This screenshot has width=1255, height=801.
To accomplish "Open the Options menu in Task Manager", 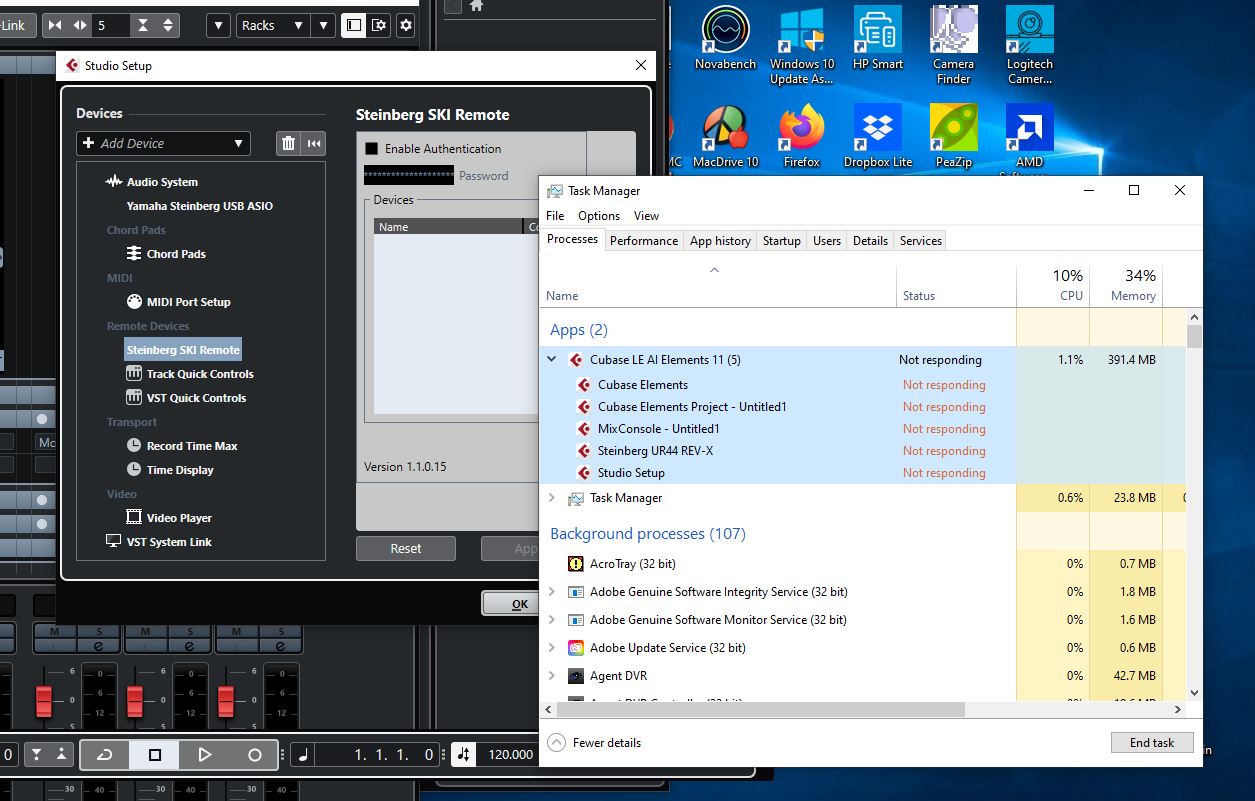I will pos(598,215).
